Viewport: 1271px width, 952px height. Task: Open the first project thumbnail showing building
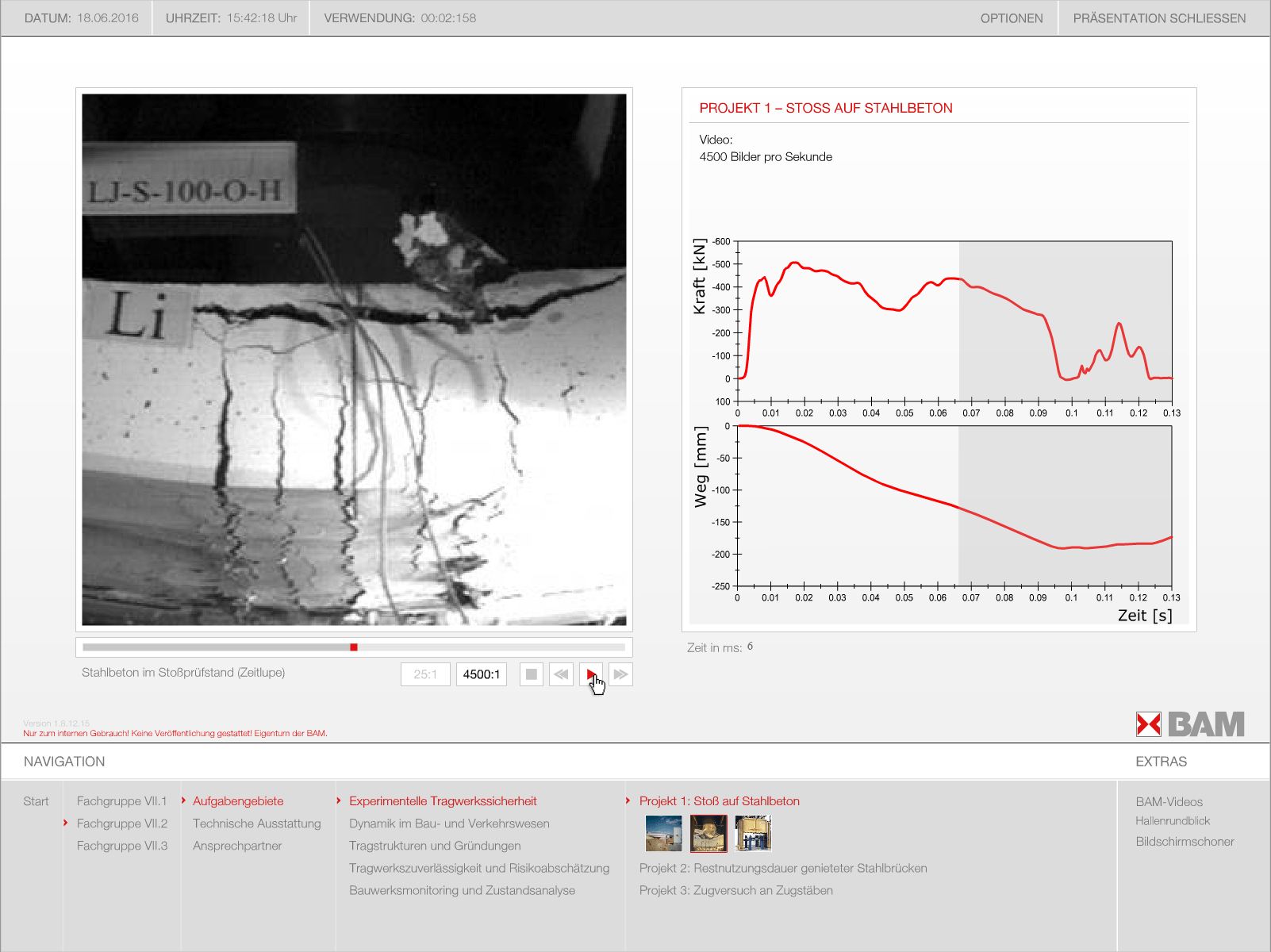point(663,834)
